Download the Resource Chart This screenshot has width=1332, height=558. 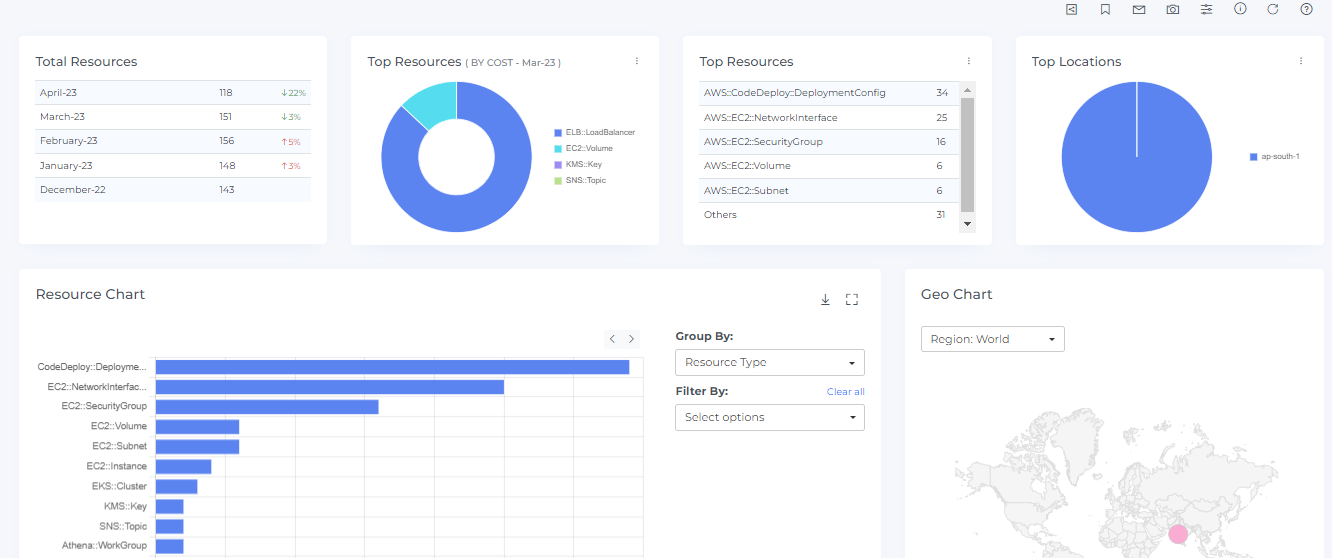[825, 299]
